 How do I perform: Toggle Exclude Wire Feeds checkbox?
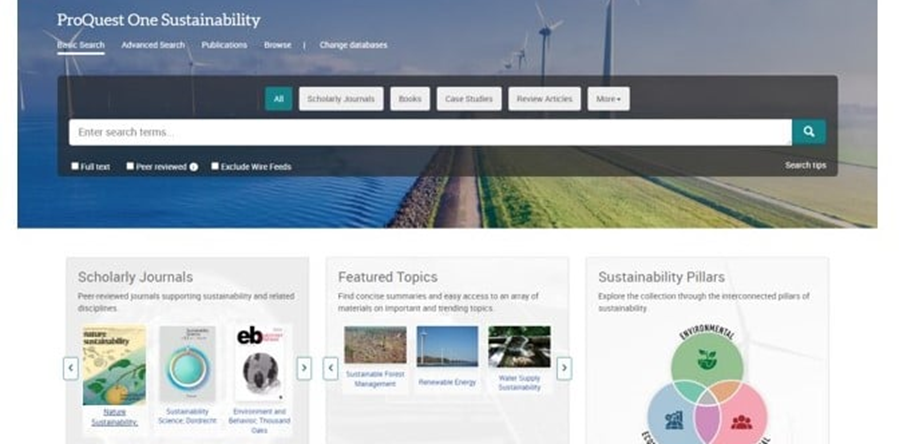coord(215,166)
